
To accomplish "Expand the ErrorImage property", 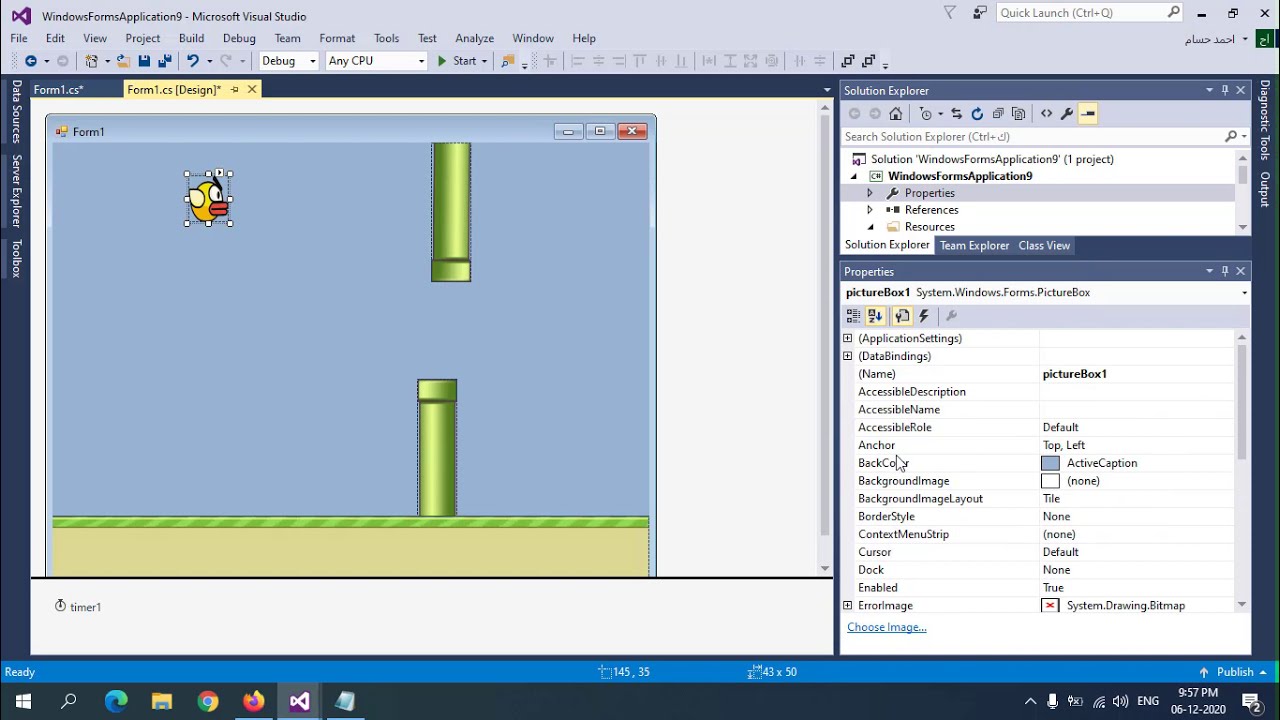I will tap(848, 606).
